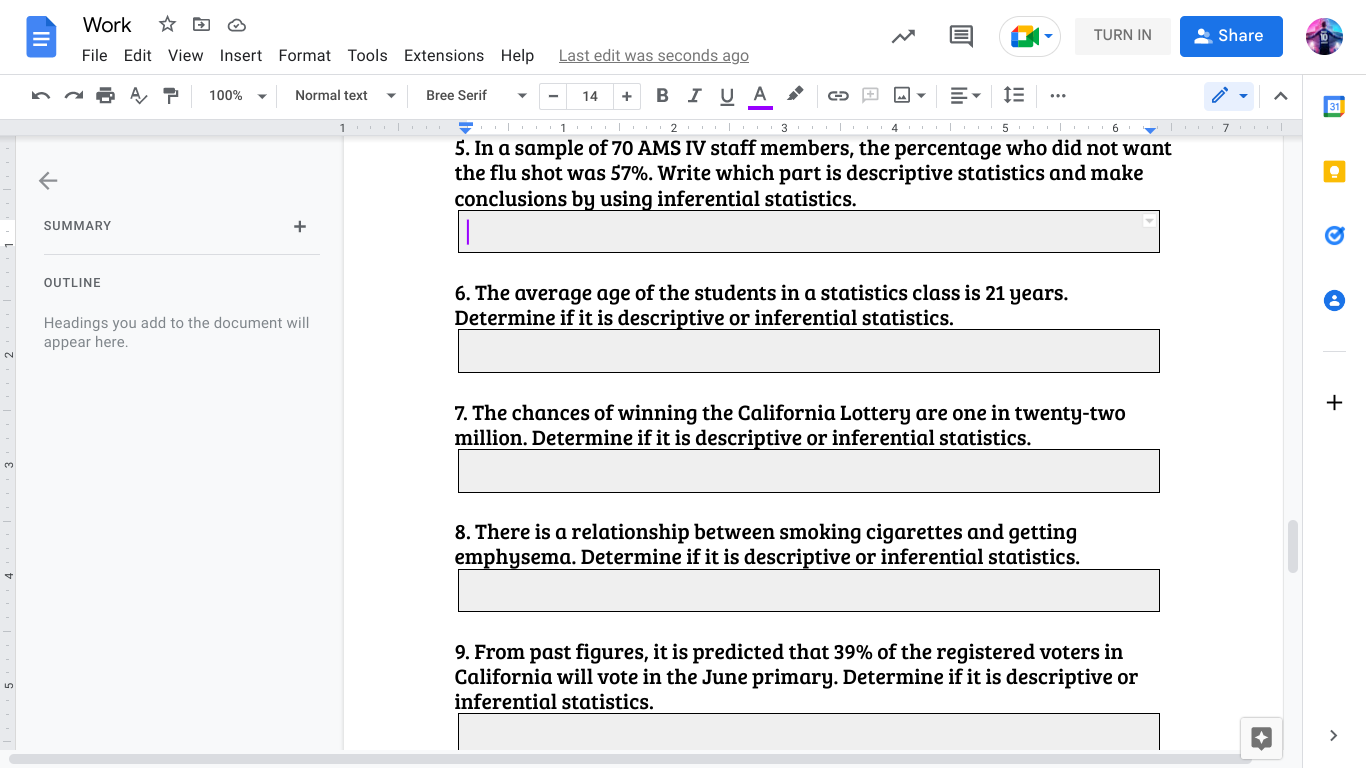Open the Google account avatar
1366x768 pixels.
coord(1324,36)
